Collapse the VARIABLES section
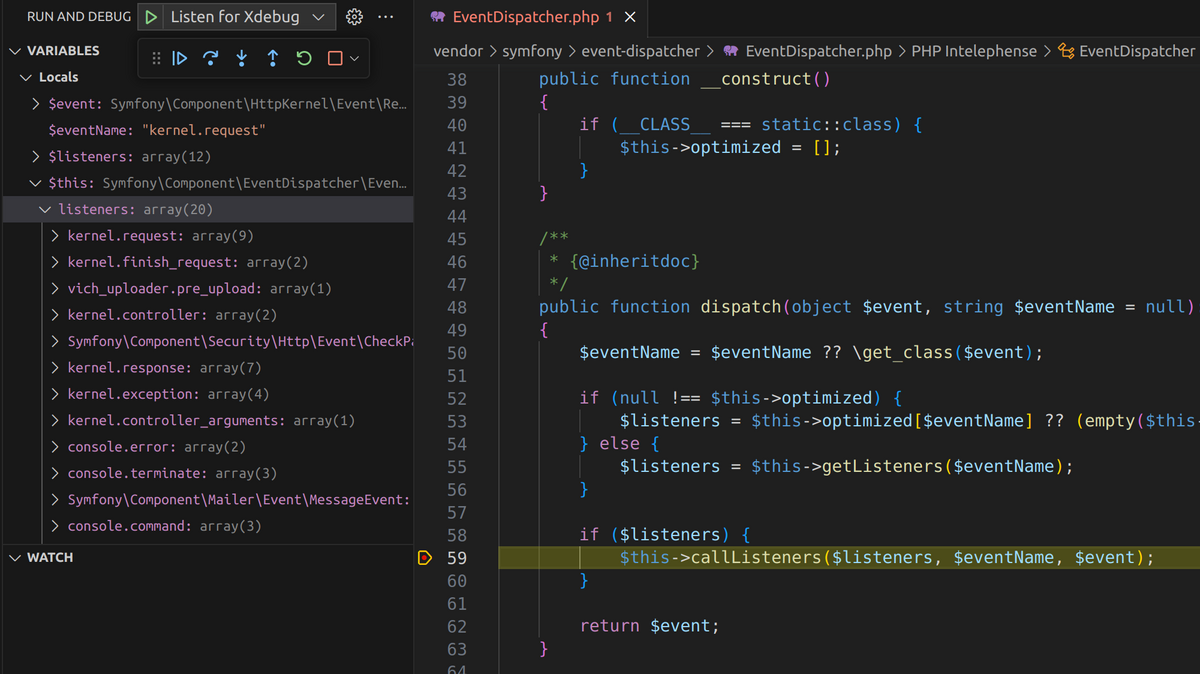The height and width of the screenshot is (674, 1200). click(14, 51)
